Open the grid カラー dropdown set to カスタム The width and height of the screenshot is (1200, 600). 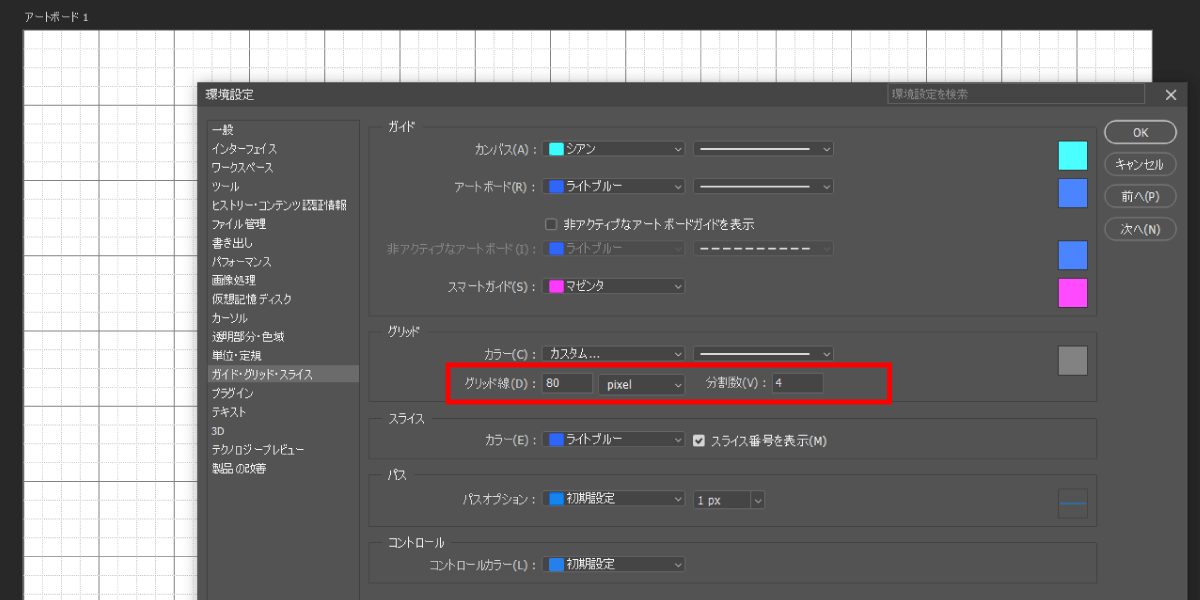pyautogui.click(x=614, y=354)
